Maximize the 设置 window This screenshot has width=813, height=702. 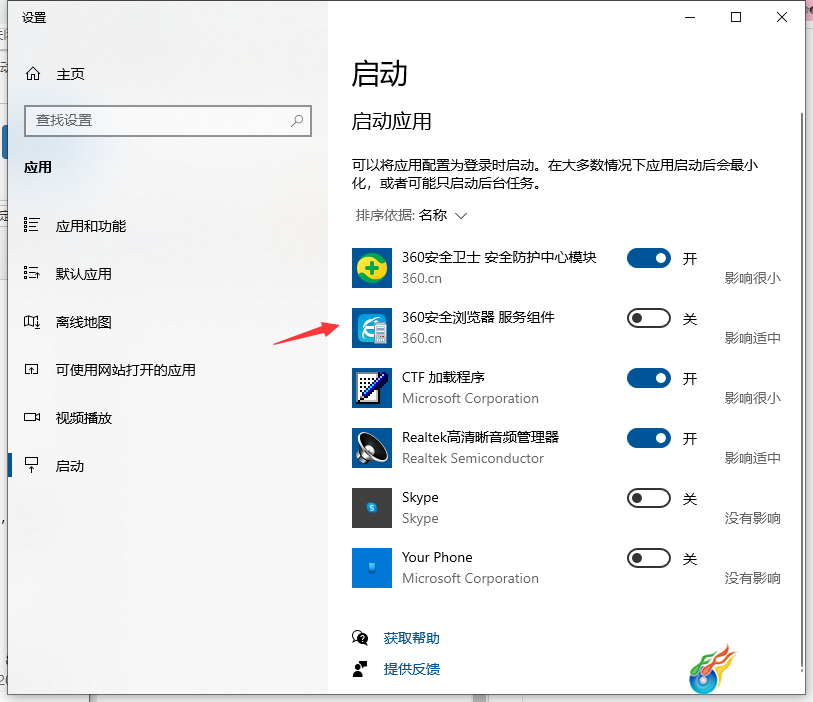click(736, 17)
